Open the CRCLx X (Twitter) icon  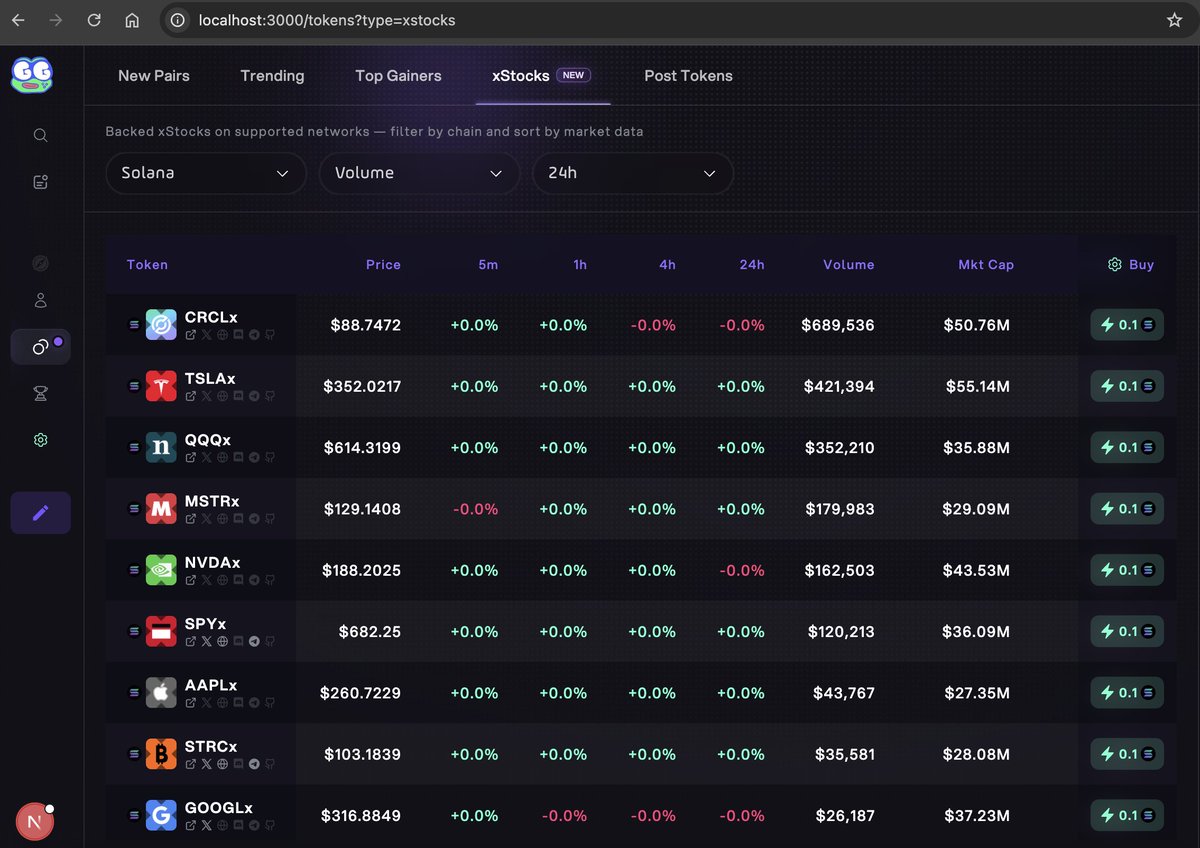207,335
